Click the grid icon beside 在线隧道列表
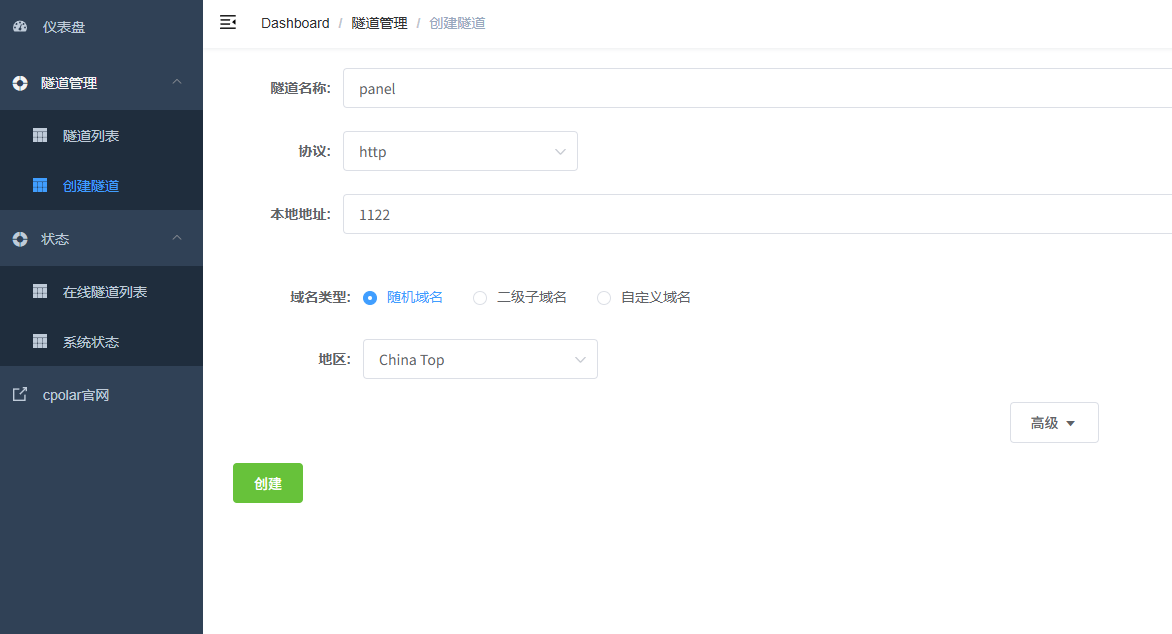The width and height of the screenshot is (1172, 634). click(x=40, y=292)
